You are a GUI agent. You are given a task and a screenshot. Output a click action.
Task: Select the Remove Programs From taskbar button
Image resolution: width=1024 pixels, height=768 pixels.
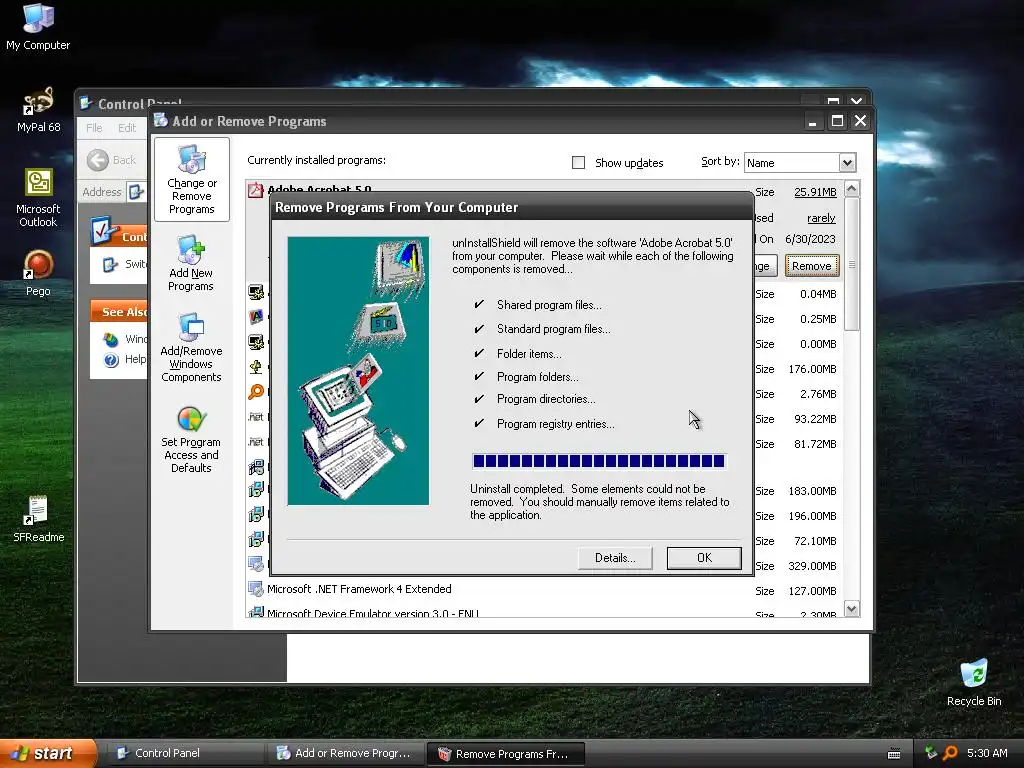coord(505,754)
